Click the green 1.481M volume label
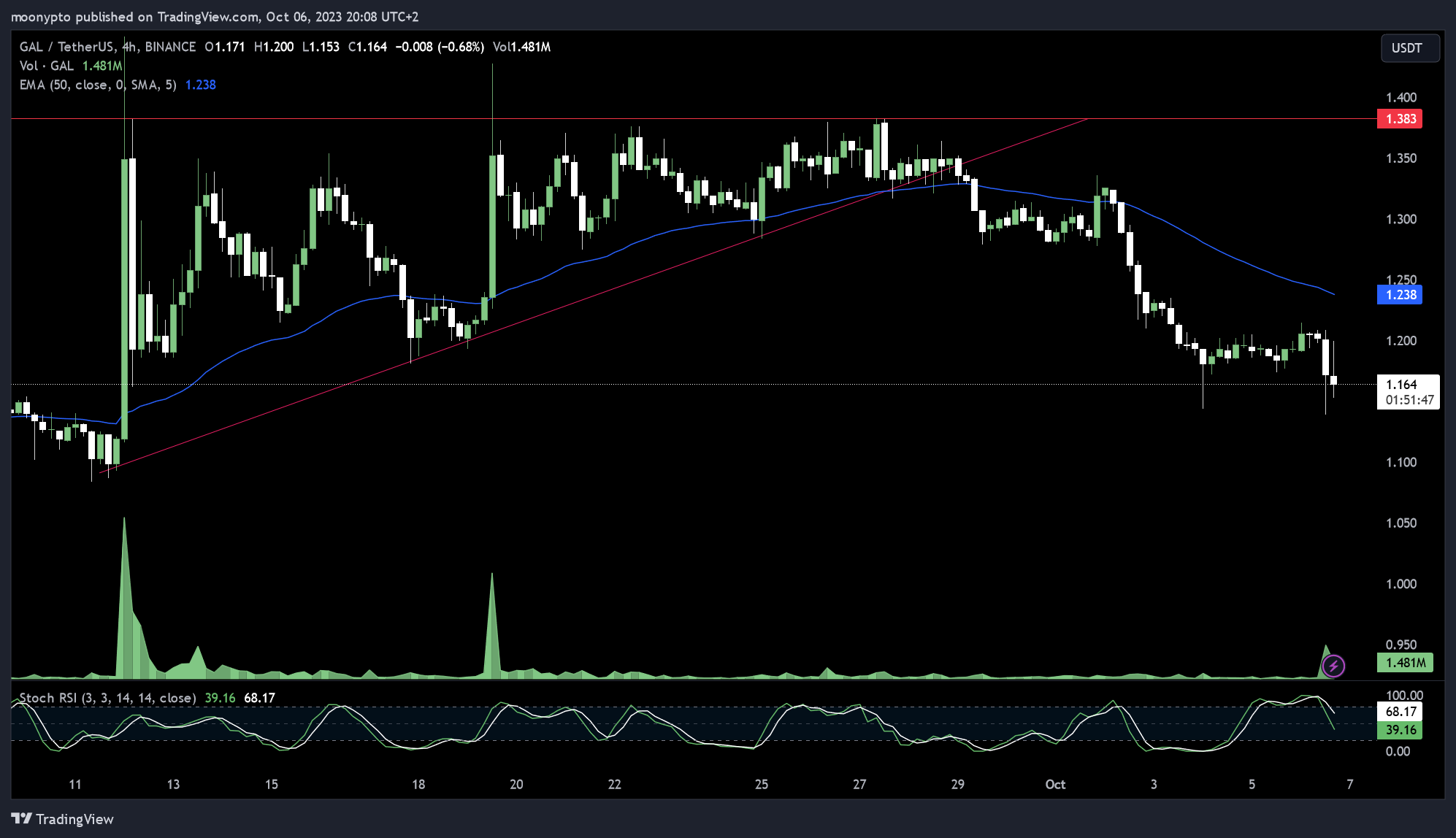This screenshot has width=1456, height=838. pos(1405,663)
